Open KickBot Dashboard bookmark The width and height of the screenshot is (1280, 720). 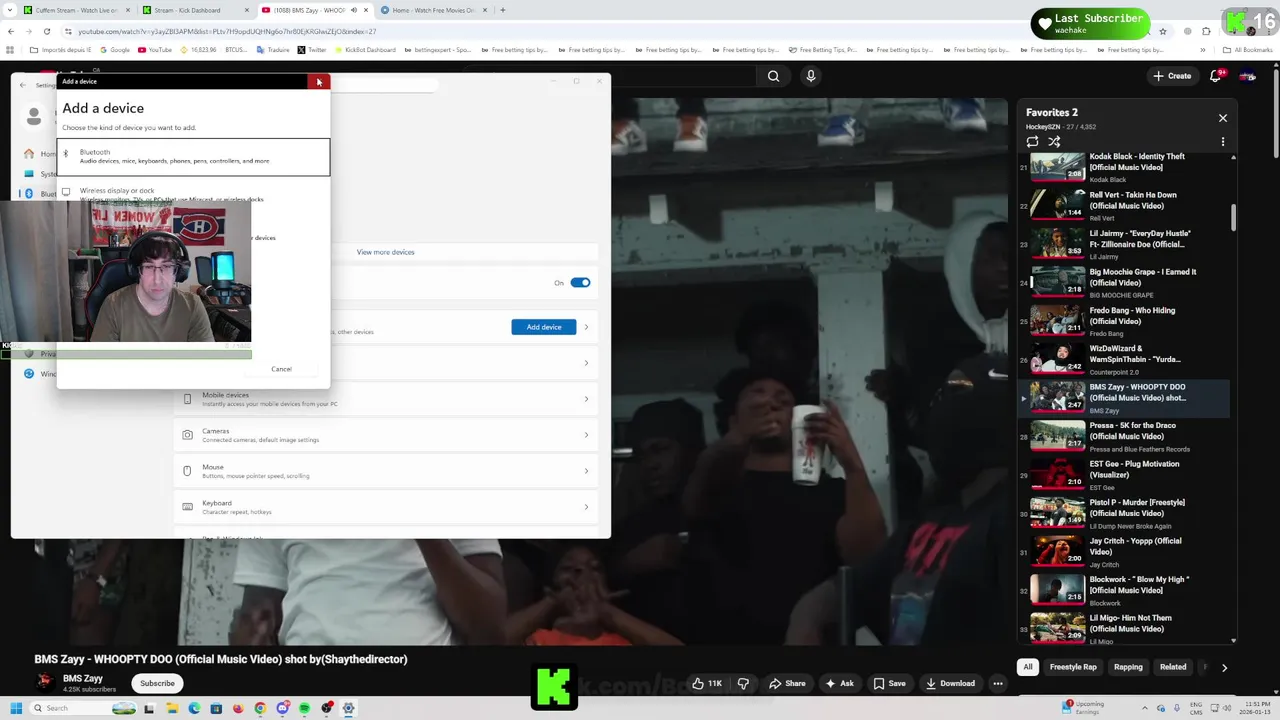tap(365, 49)
